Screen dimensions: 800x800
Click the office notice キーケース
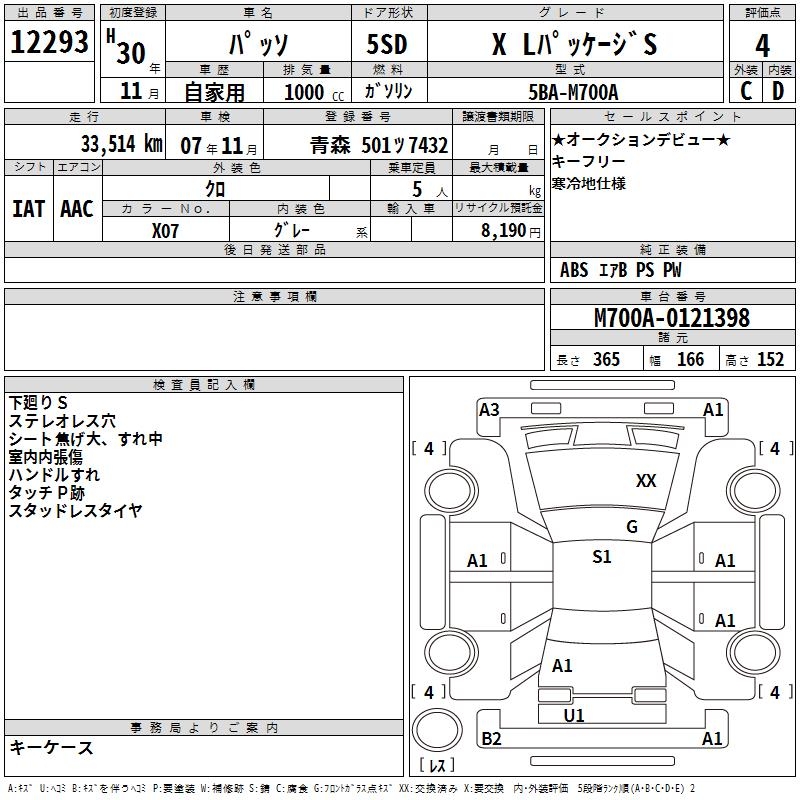coord(52,747)
